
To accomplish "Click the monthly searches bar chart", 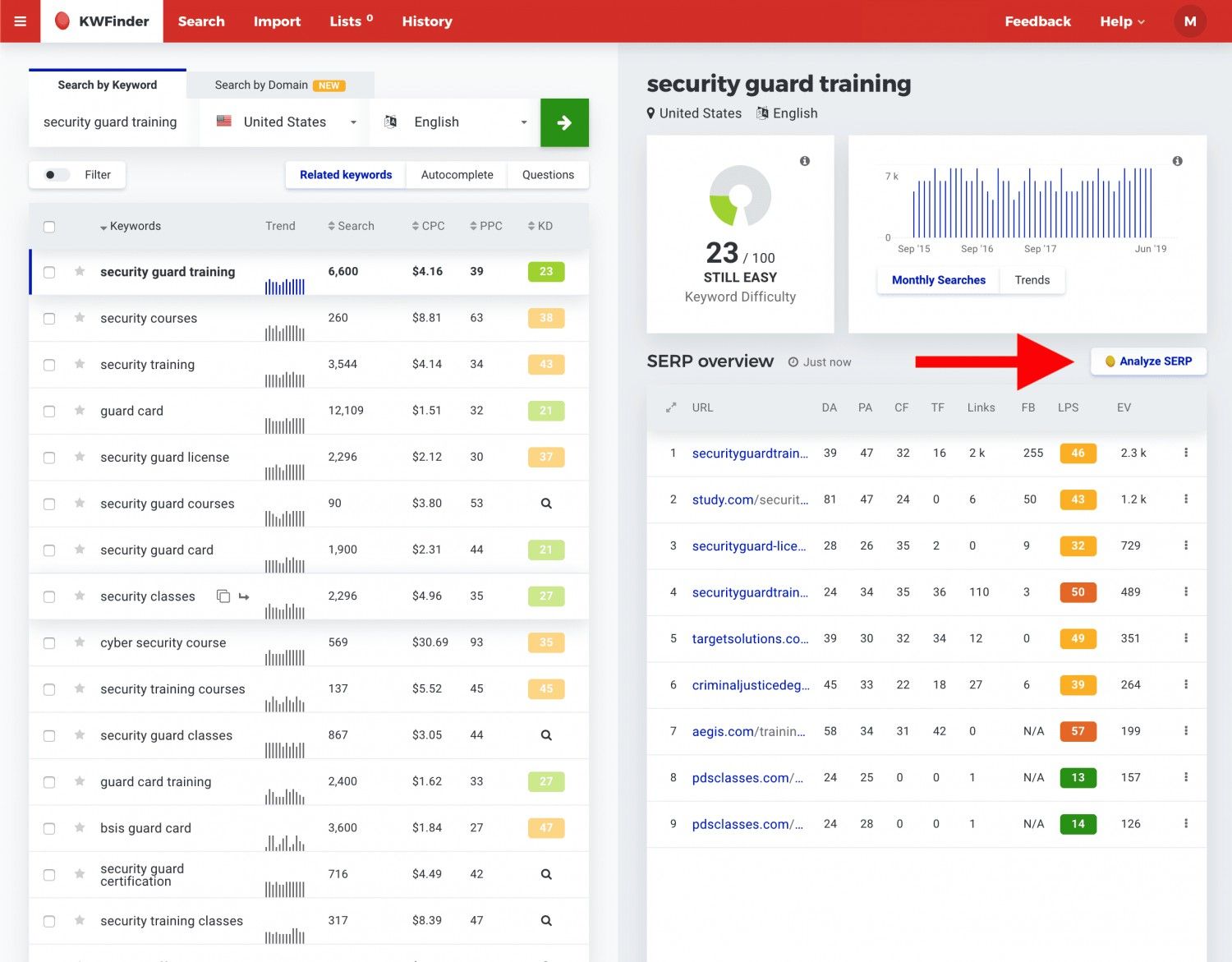I will pyautogui.click(x=1032, y=203).
